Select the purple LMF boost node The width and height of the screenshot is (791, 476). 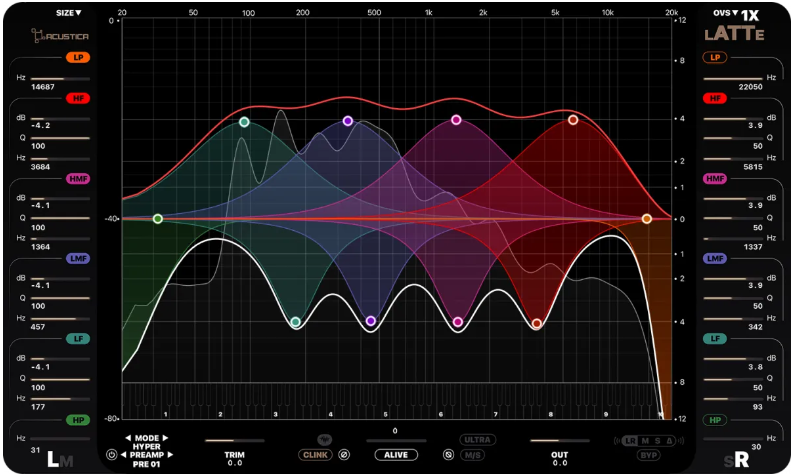tap(348, 121)
